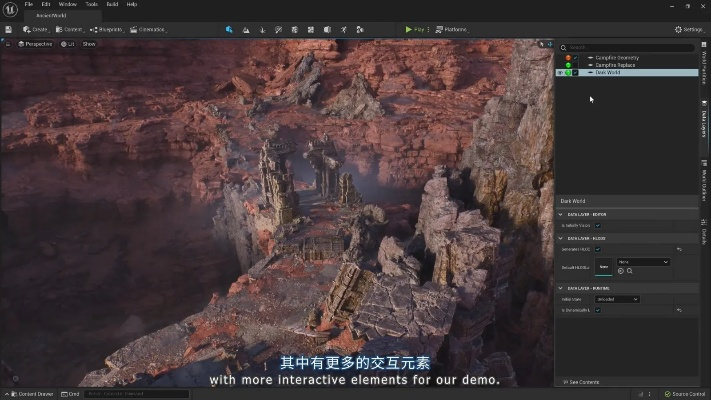Screen dimensions: 711x400
Task: Open the Settings dropdown
Action: click(689, 29)
